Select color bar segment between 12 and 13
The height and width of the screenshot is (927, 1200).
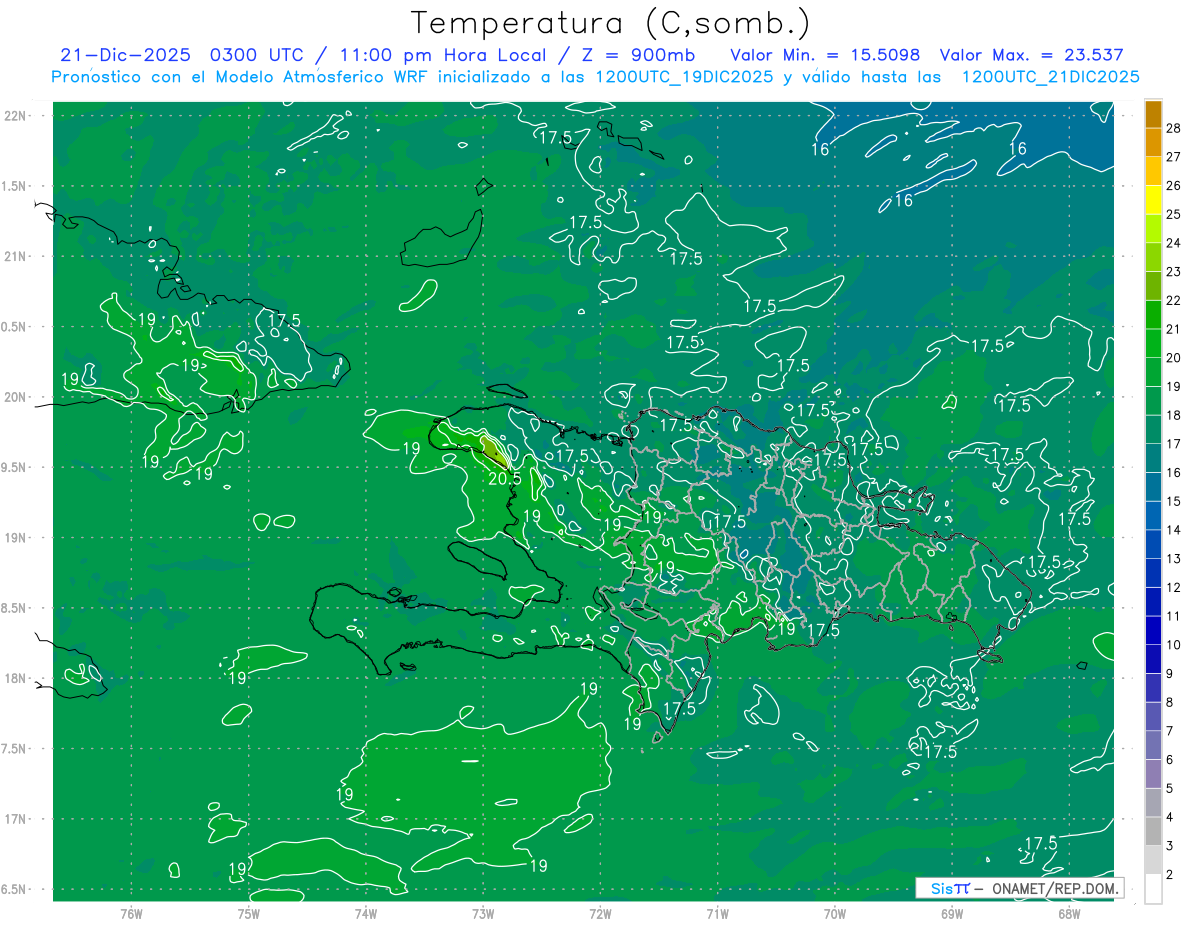pyautogui.click(x=1153, y=573)
